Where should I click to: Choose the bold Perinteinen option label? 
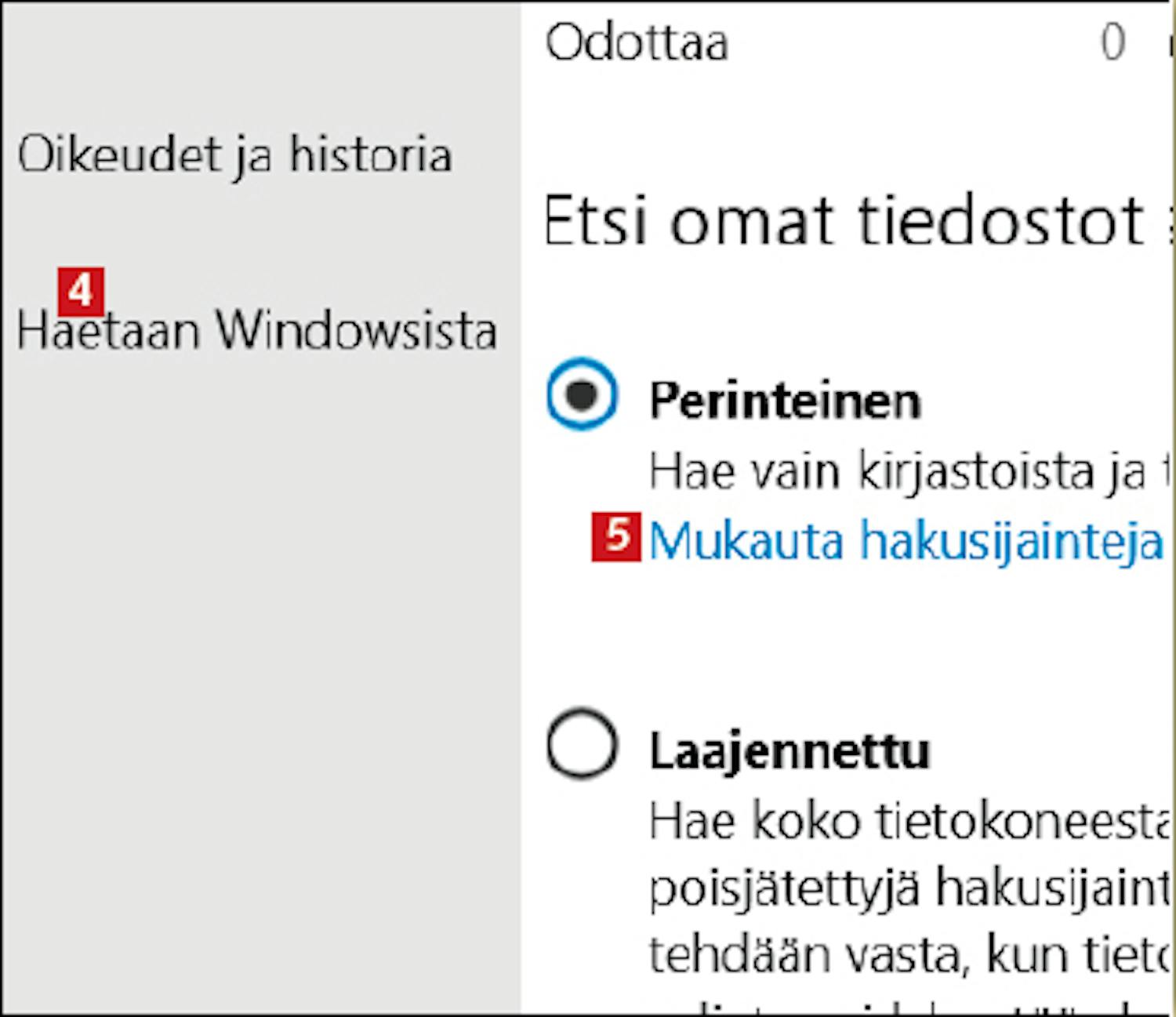[785, 401]
